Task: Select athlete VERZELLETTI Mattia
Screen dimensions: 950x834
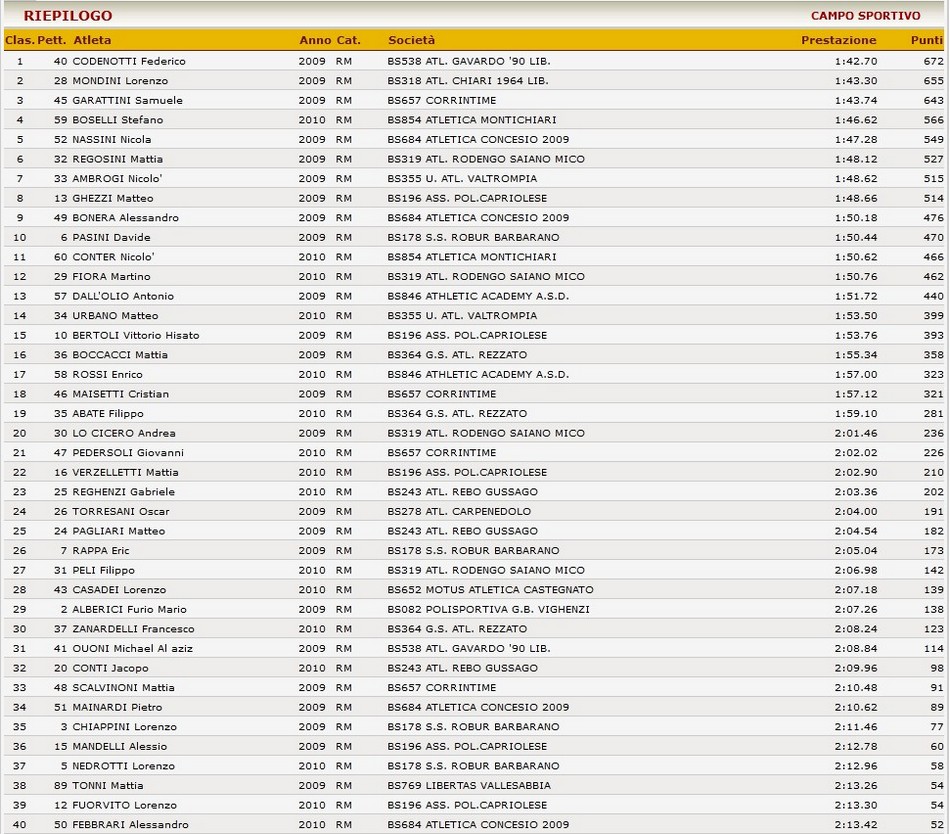Action: coord(125,472)
